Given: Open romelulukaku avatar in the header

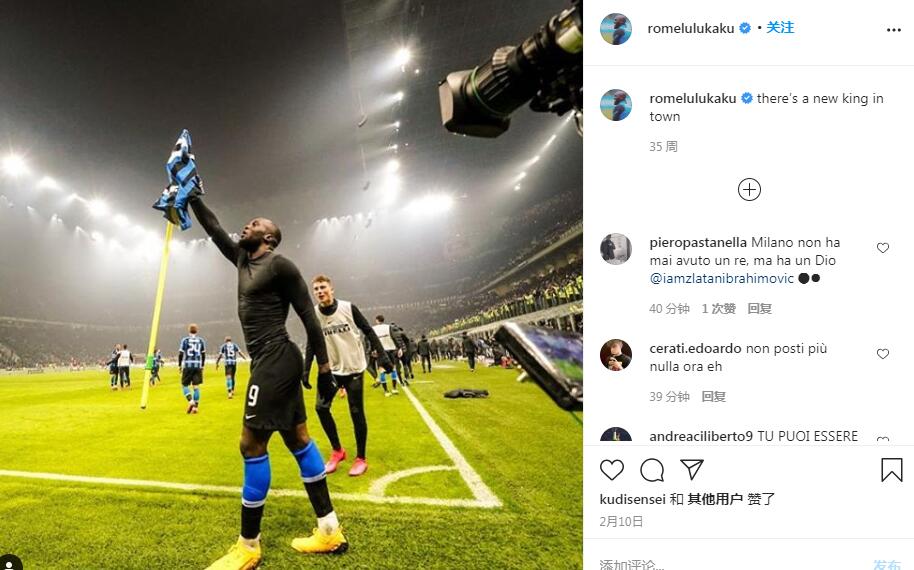Looking at the screenshot, I should tap(616, 29).
